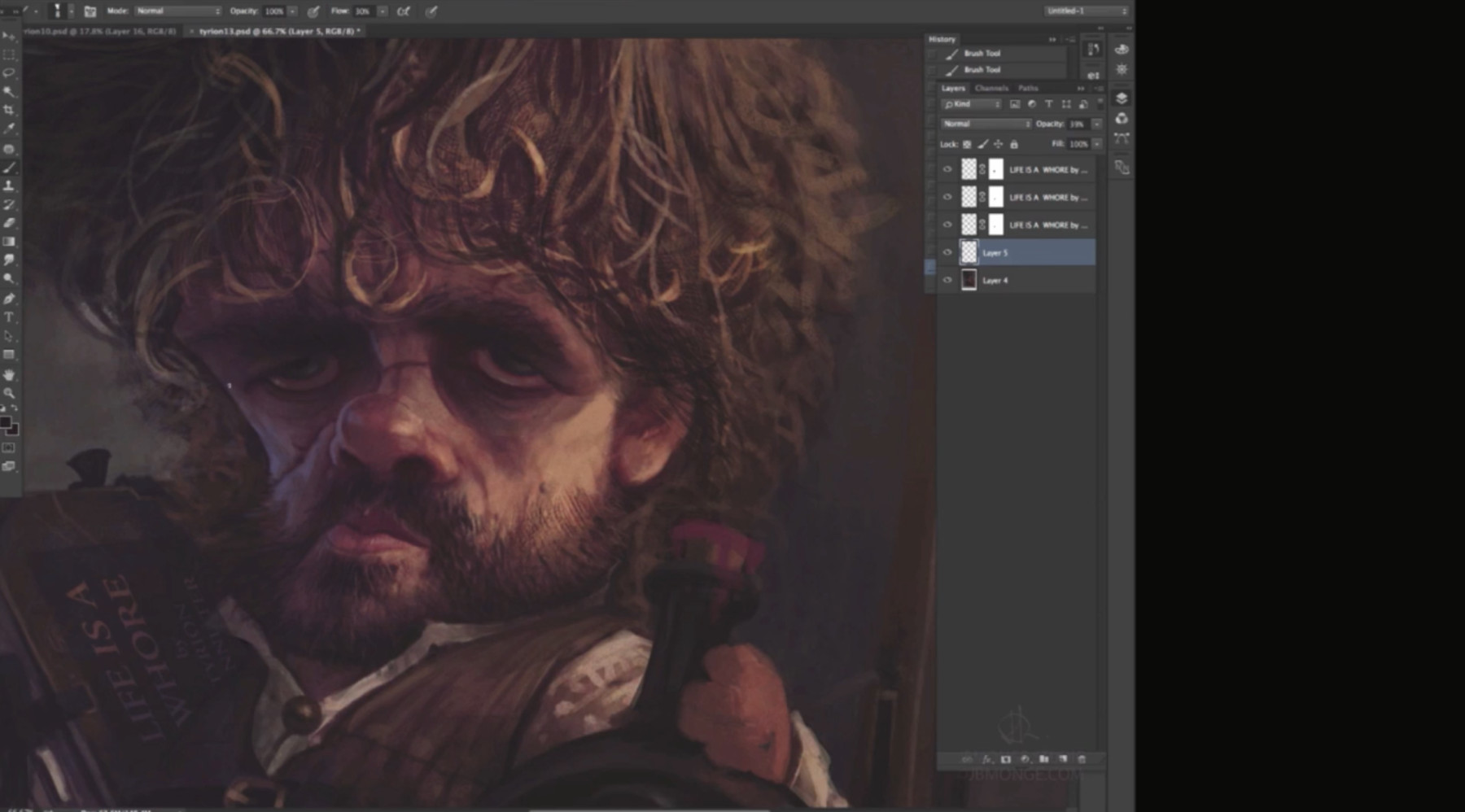Click the foreground color swatch

5,422
